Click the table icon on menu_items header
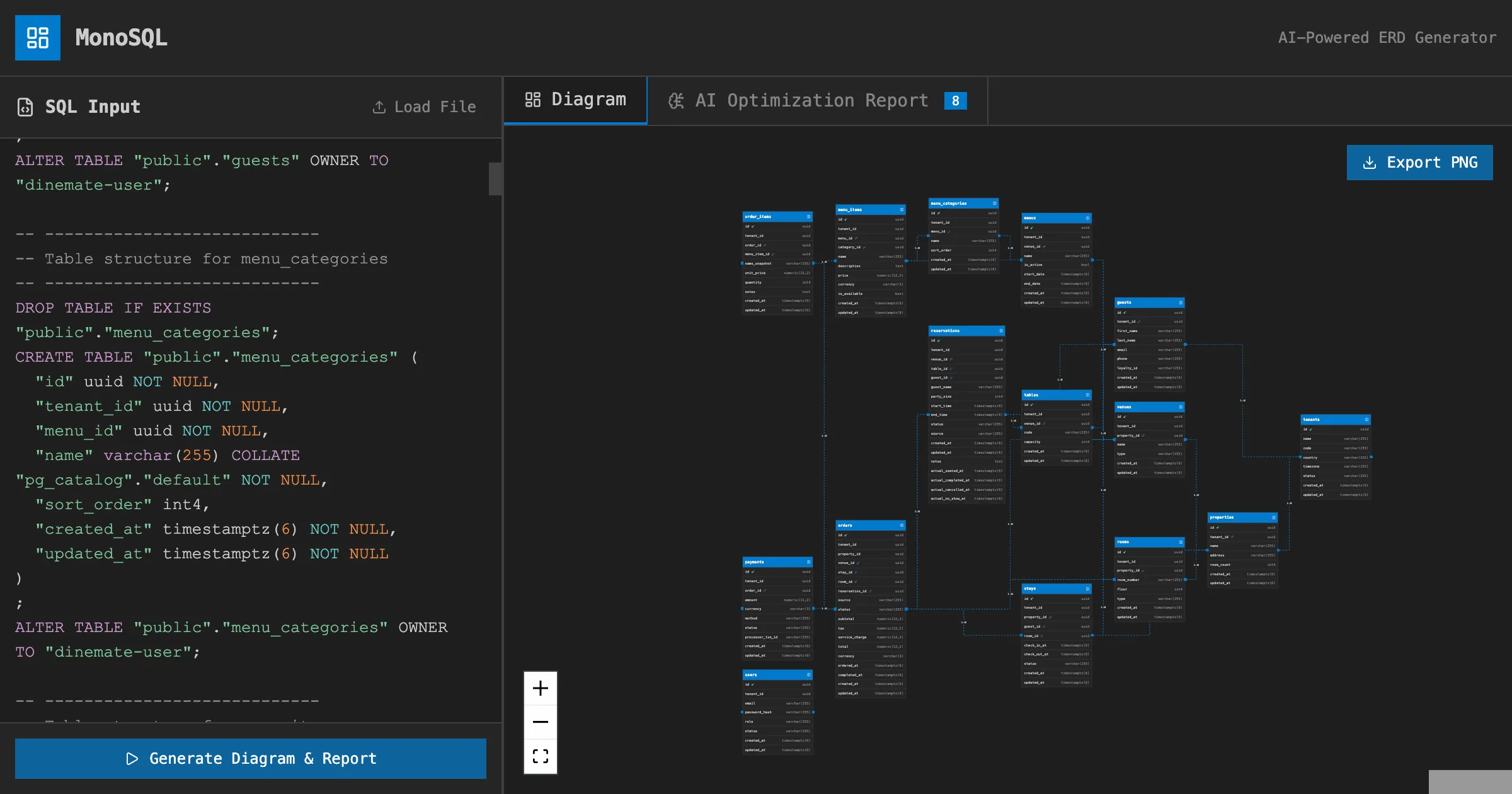Screen dimensions: 1512x794 click(902, 210)
